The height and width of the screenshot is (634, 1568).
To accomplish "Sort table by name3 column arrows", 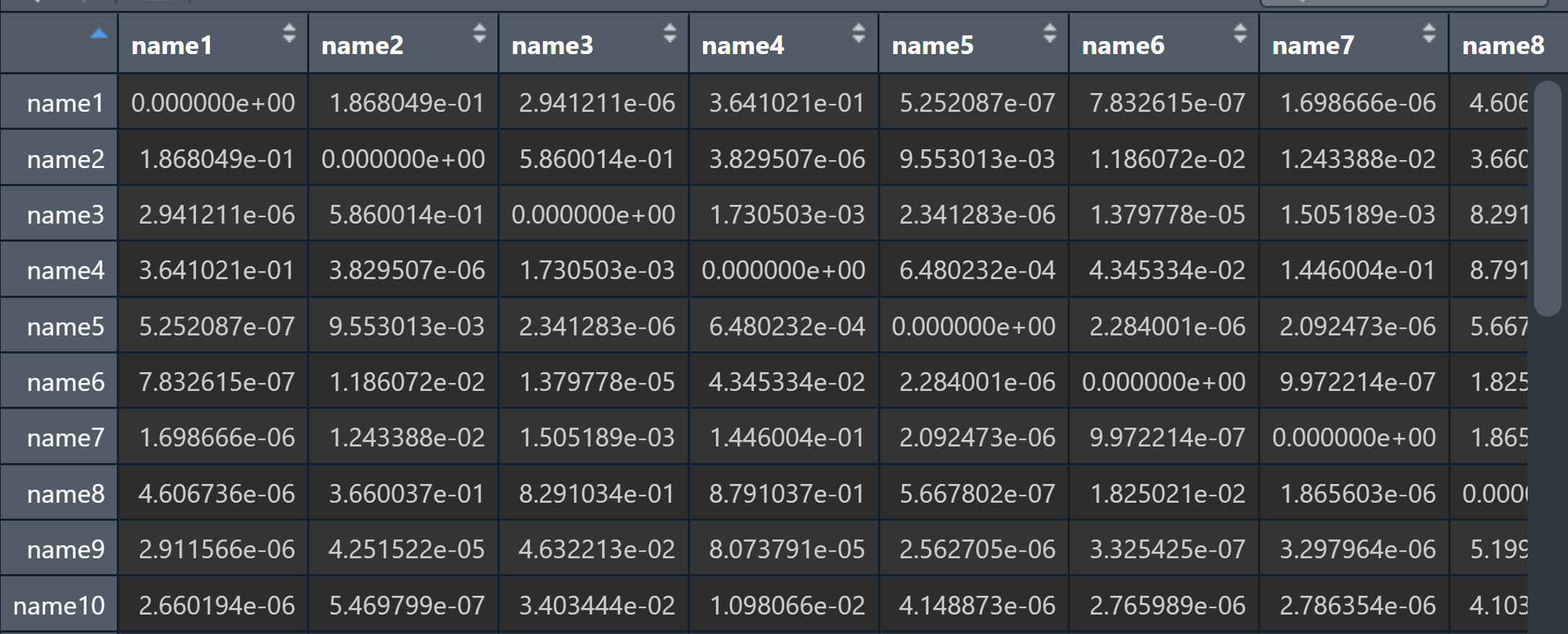I will point(670,33).
